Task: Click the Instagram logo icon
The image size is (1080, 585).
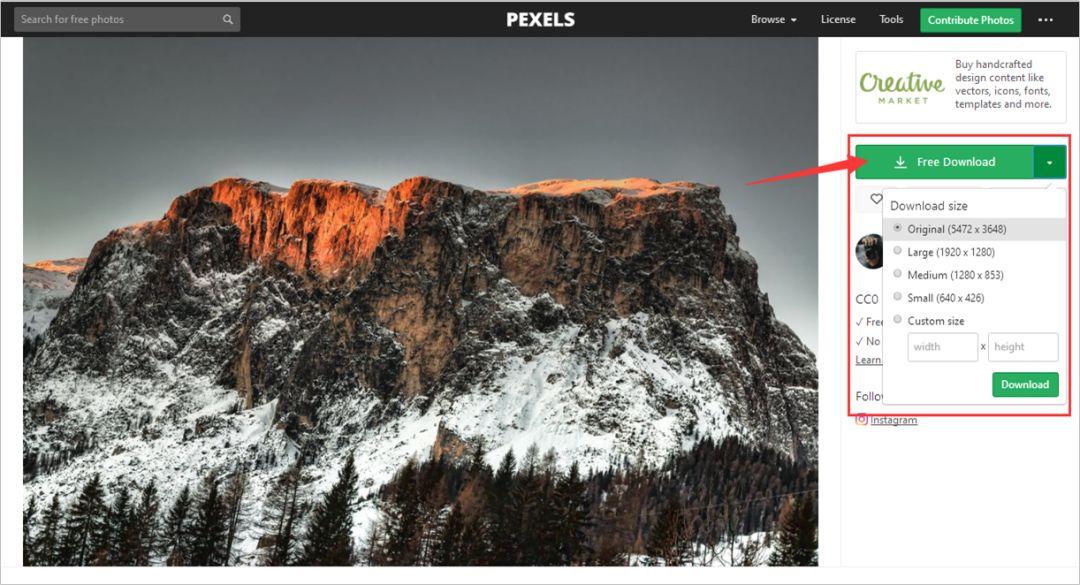Action: click(861, 419)
